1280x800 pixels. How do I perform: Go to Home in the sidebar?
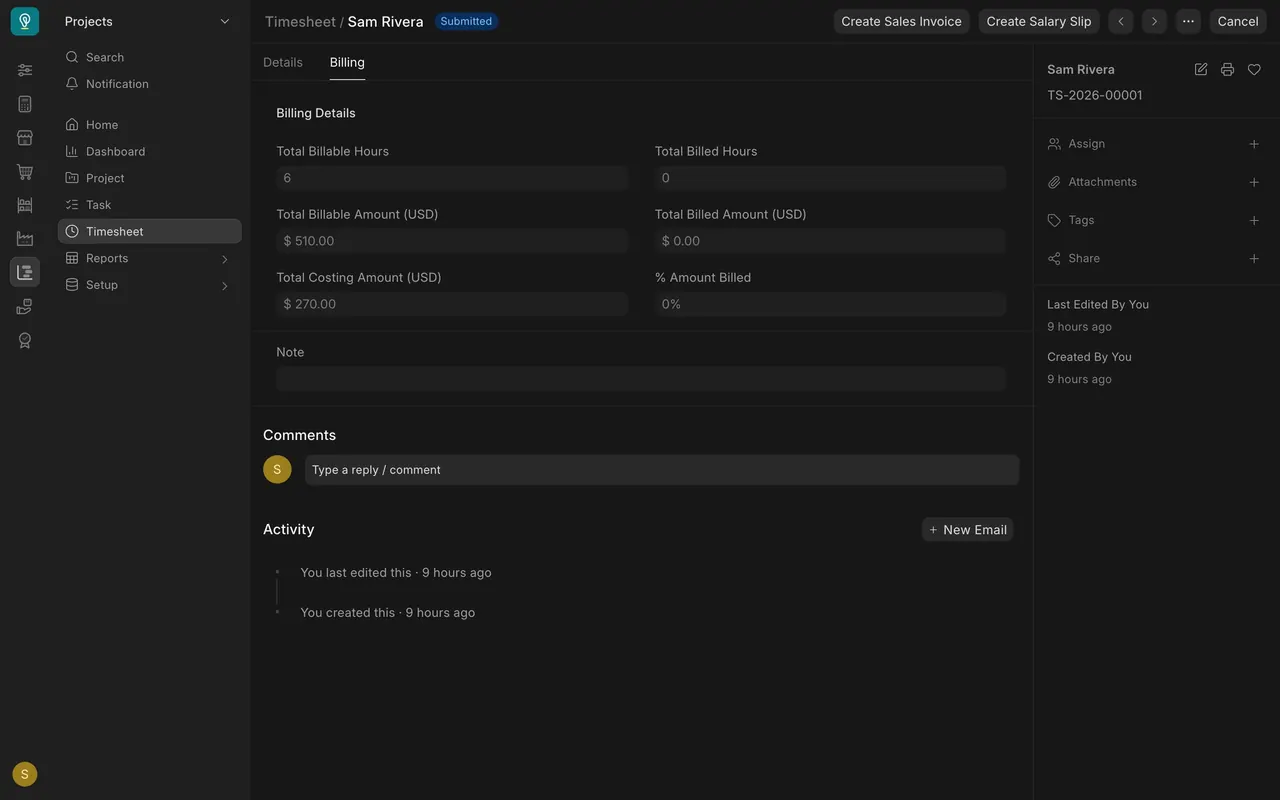pyautogui.click(x=150, y=125)
